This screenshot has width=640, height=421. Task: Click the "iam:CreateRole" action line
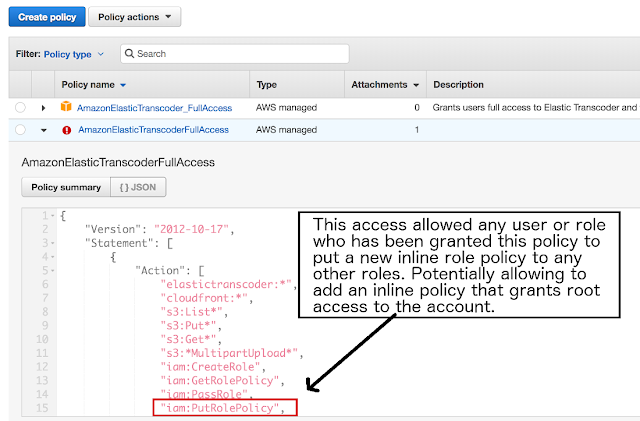[211, 367]
